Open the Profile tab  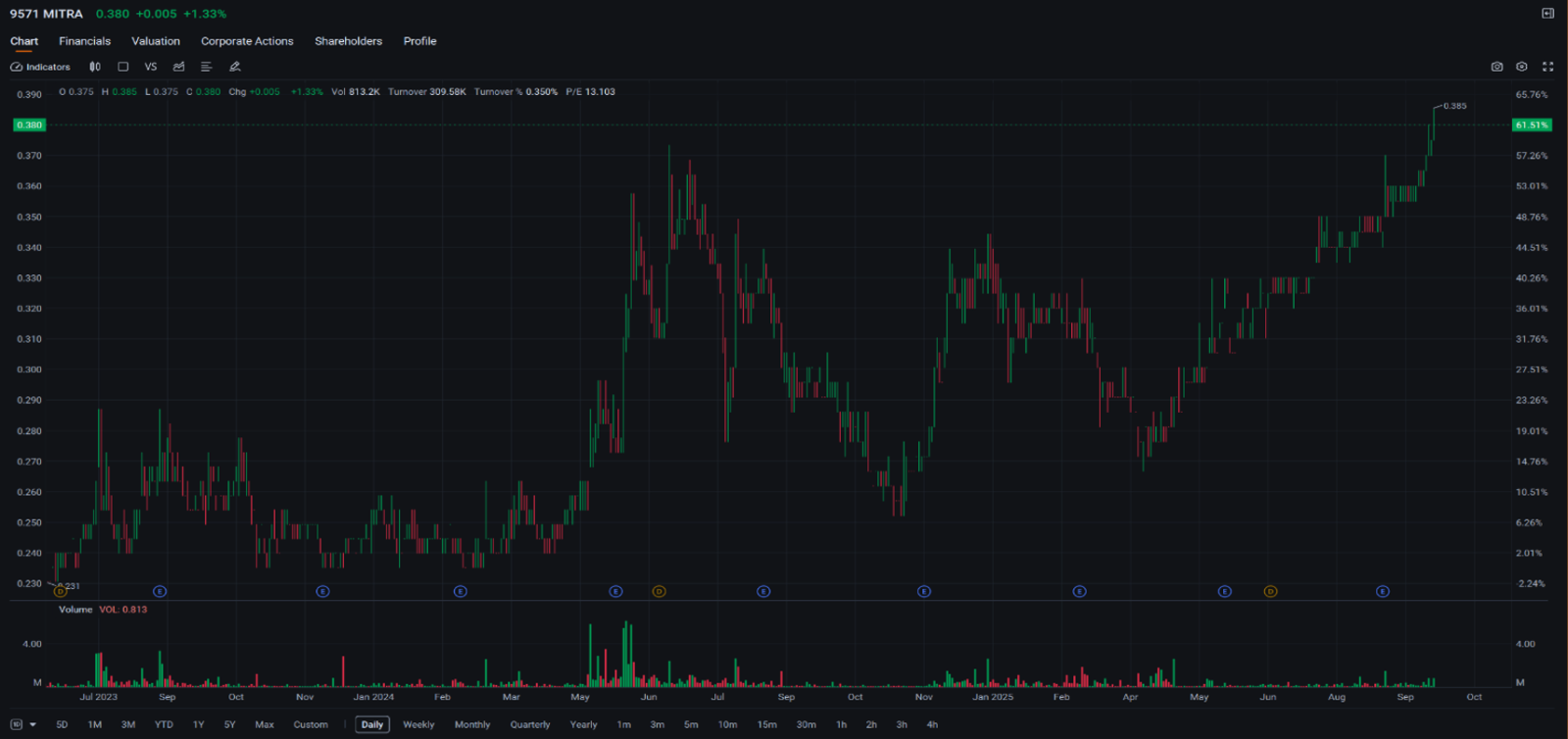[419, 41]
